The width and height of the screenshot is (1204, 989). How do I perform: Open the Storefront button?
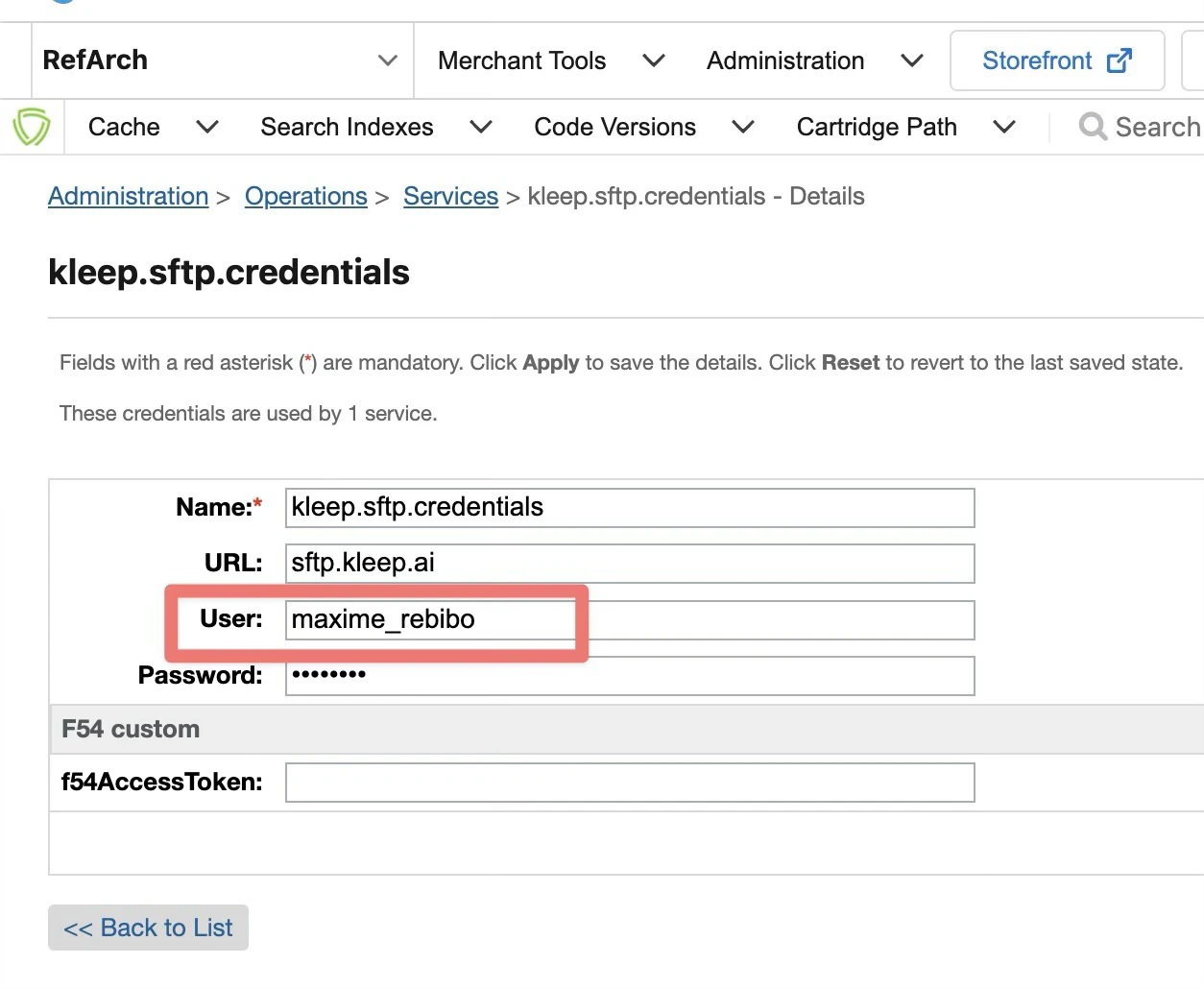point(1057,60)
